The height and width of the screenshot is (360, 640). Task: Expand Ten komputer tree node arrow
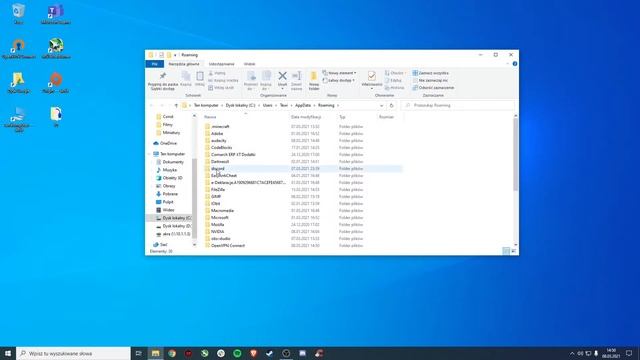coord(149,154)
